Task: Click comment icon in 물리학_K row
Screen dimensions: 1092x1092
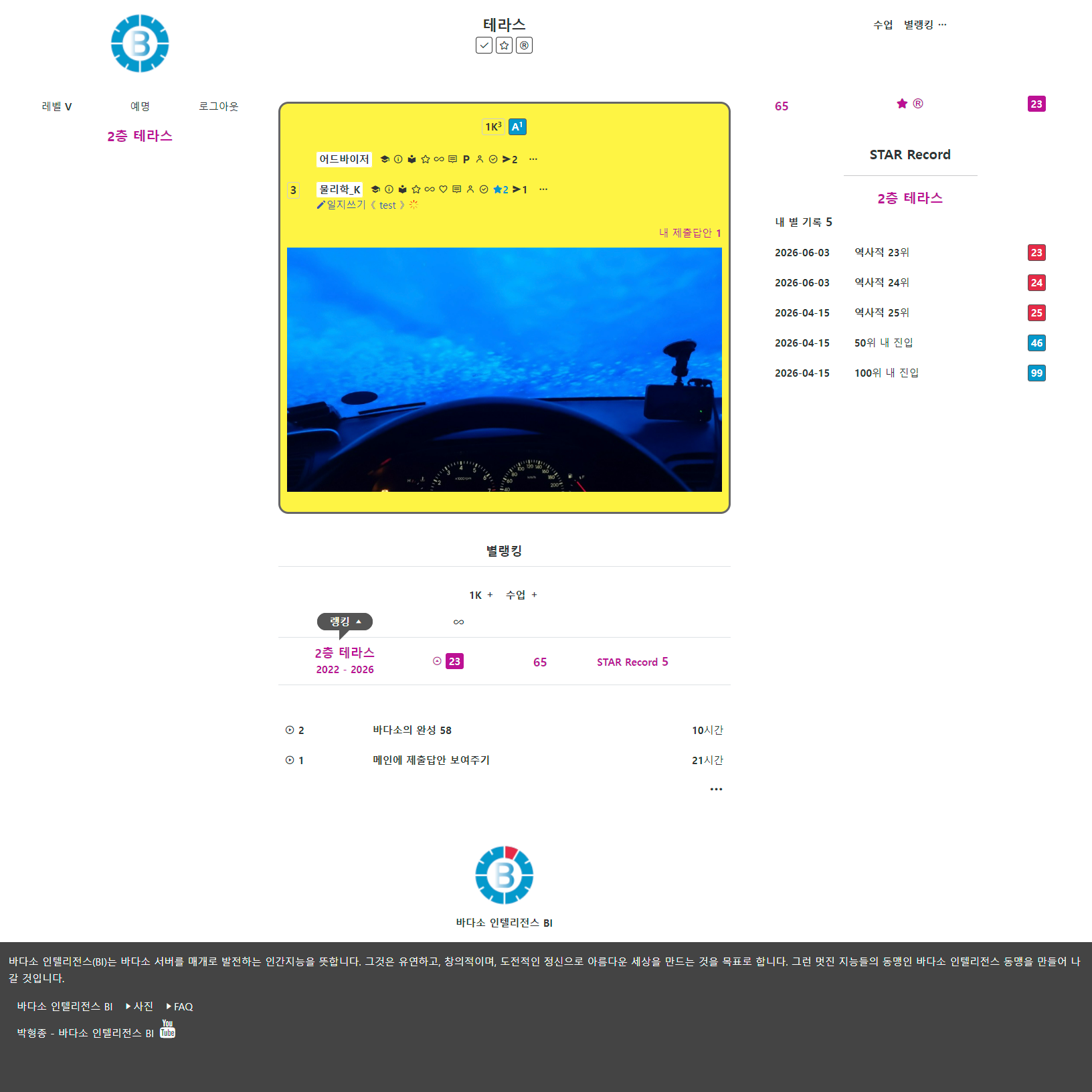Action: [456, 189]
